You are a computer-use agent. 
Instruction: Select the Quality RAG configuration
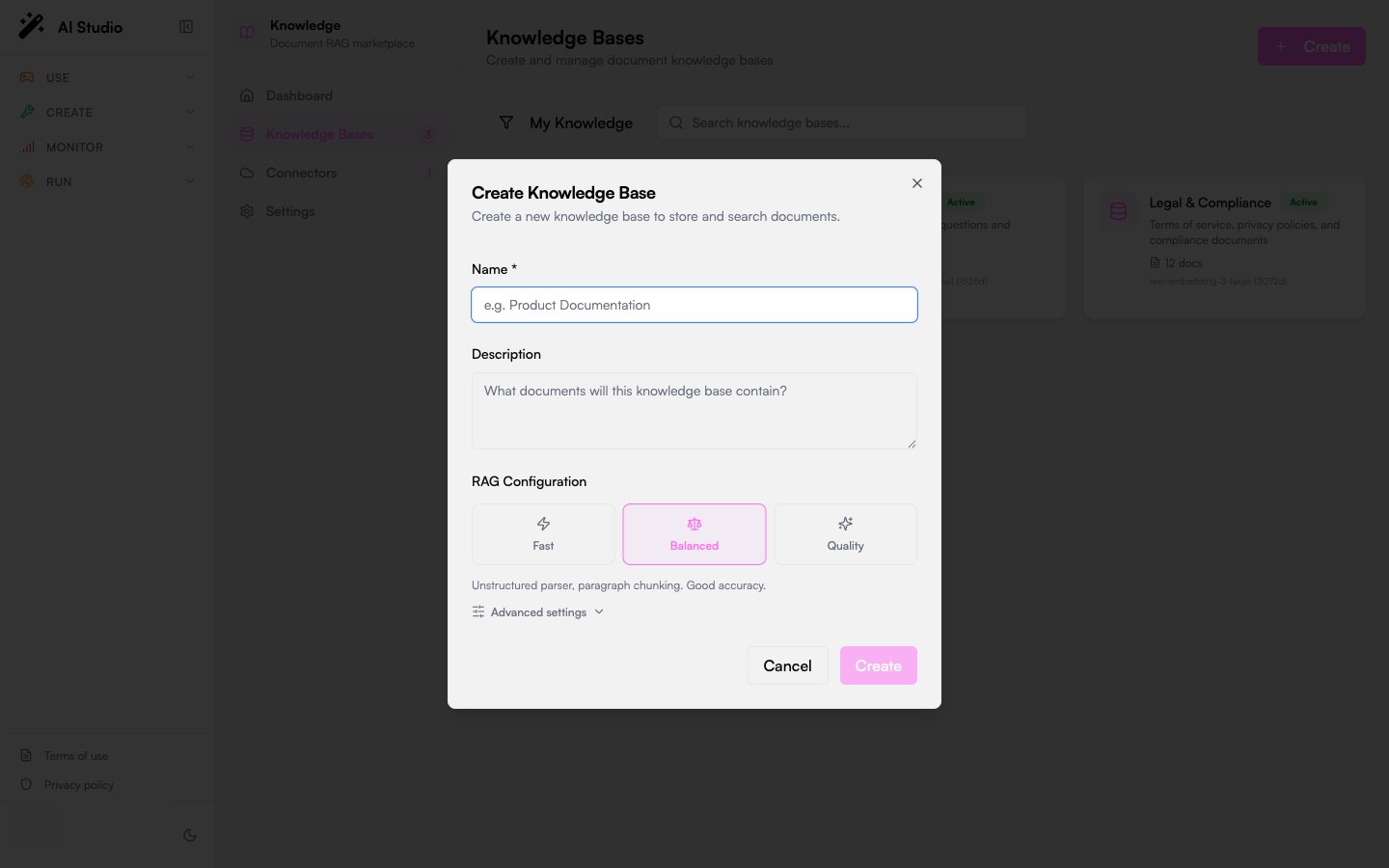pos(845,534)
